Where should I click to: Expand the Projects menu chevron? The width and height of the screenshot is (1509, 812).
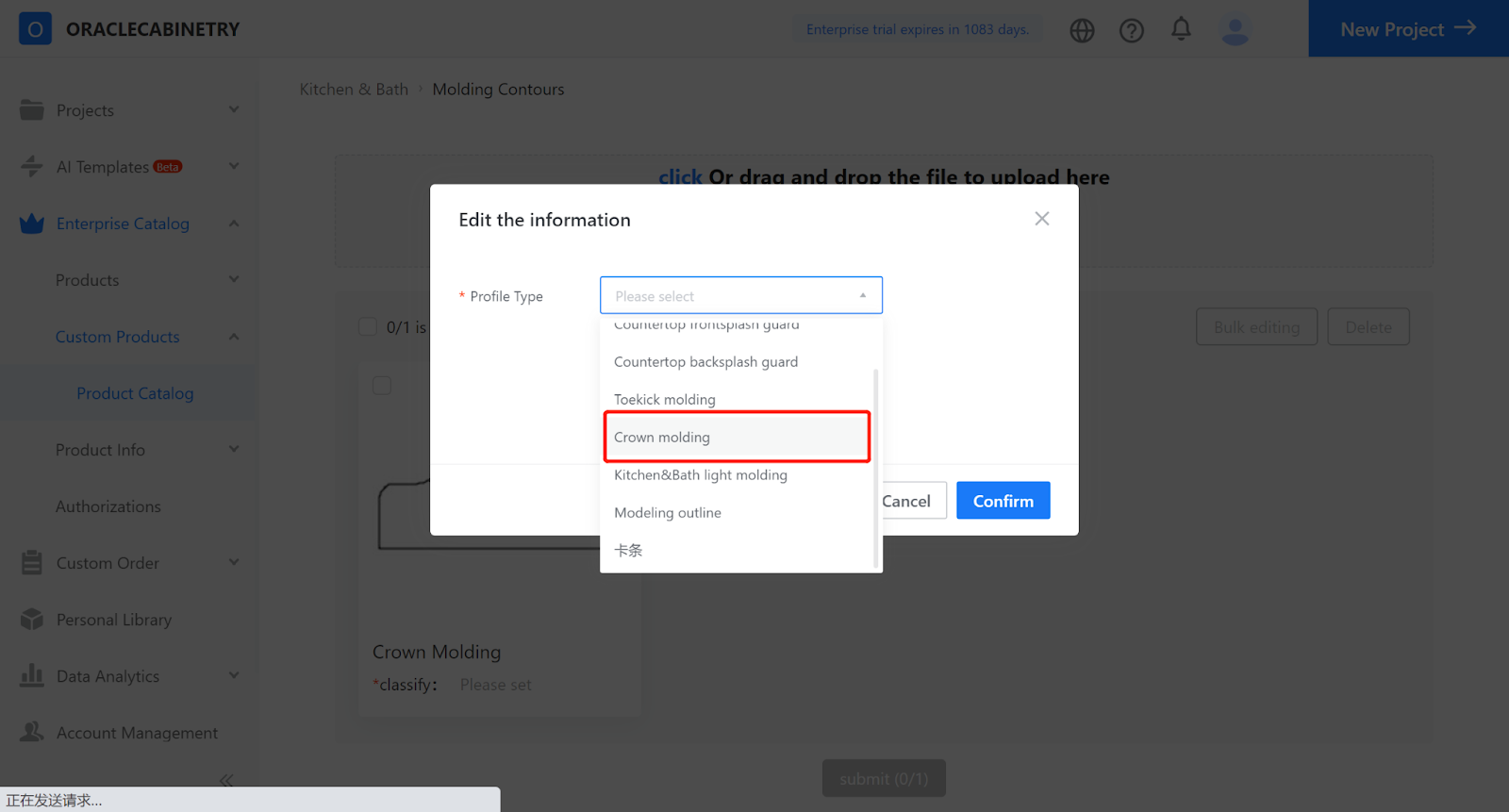point(234,109)
